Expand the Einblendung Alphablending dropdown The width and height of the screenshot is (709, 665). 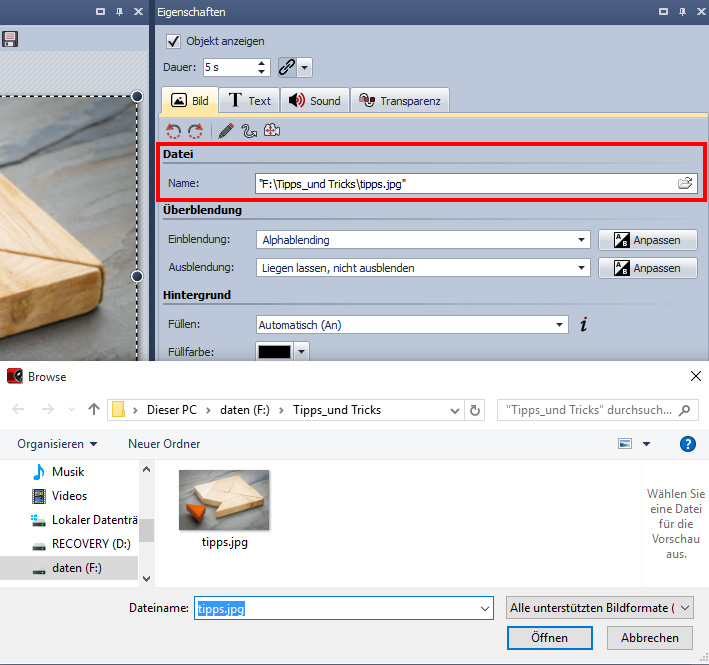tap(582, 240)
